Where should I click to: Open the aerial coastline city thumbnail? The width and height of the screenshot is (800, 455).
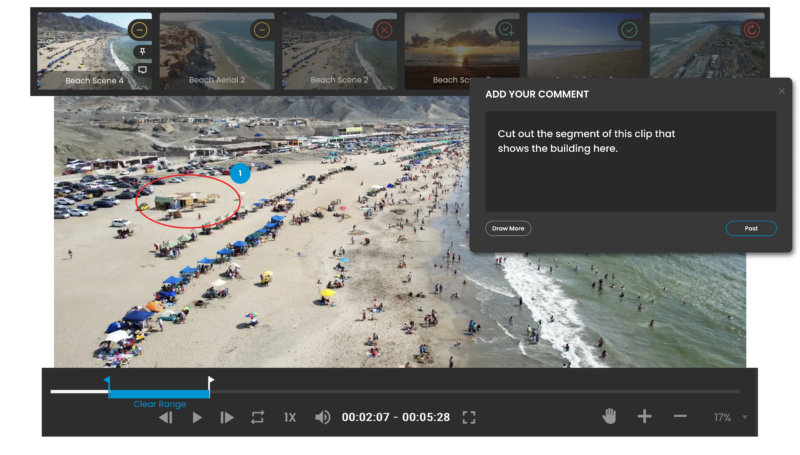coord(707,45)
